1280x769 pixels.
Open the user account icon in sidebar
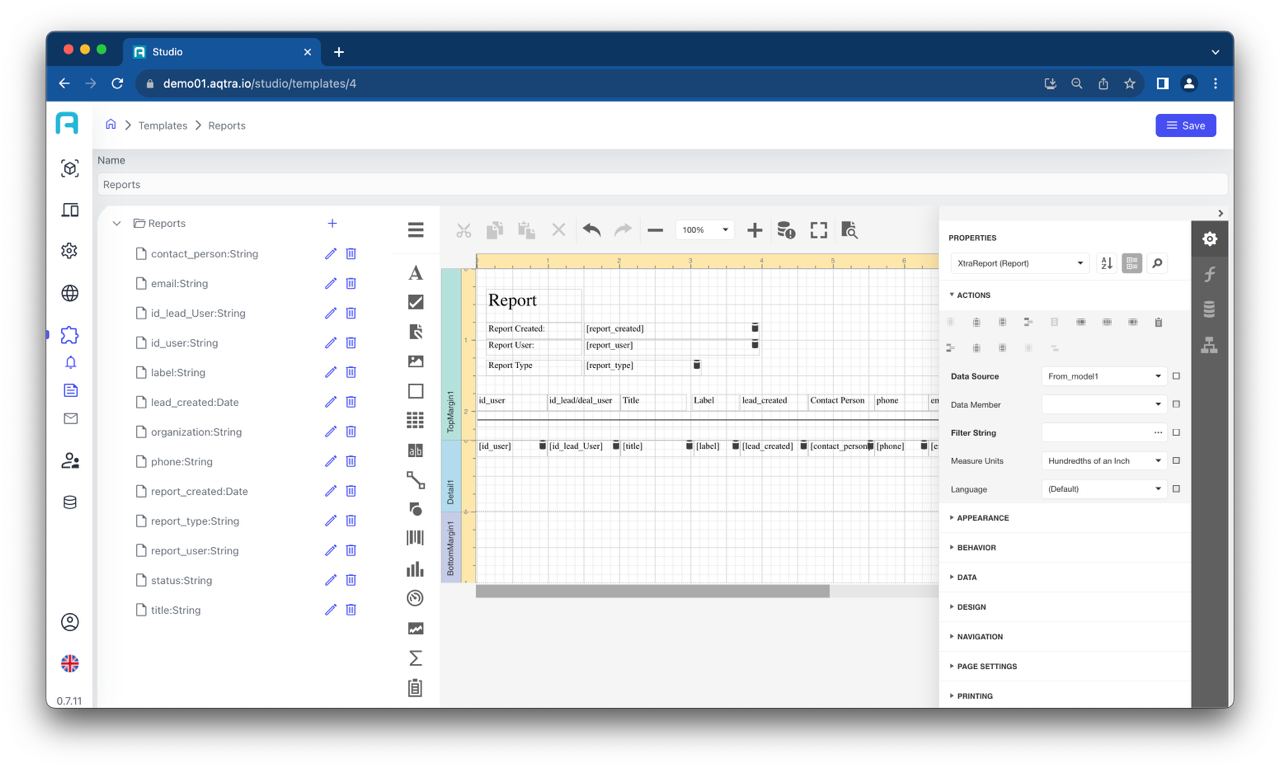70,622
